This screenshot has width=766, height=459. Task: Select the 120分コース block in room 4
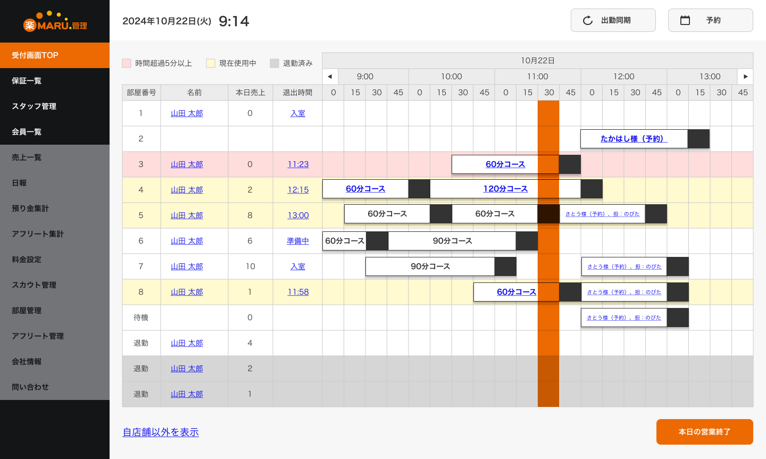coord(505,189)
